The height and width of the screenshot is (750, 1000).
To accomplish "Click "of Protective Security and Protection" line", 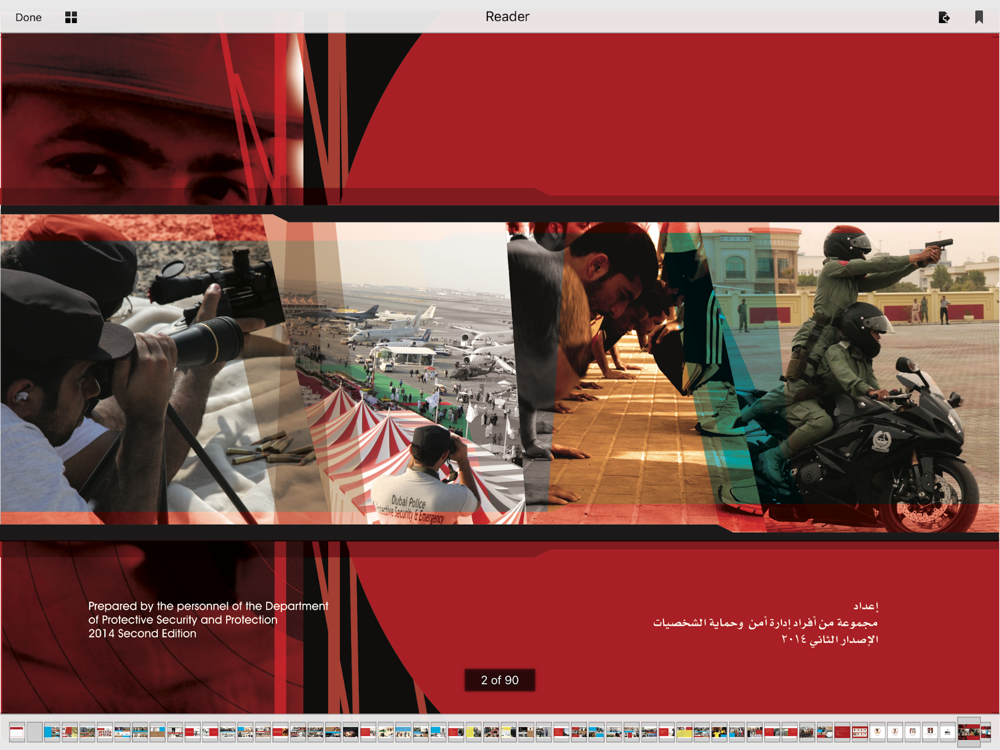I will point(183,620).
